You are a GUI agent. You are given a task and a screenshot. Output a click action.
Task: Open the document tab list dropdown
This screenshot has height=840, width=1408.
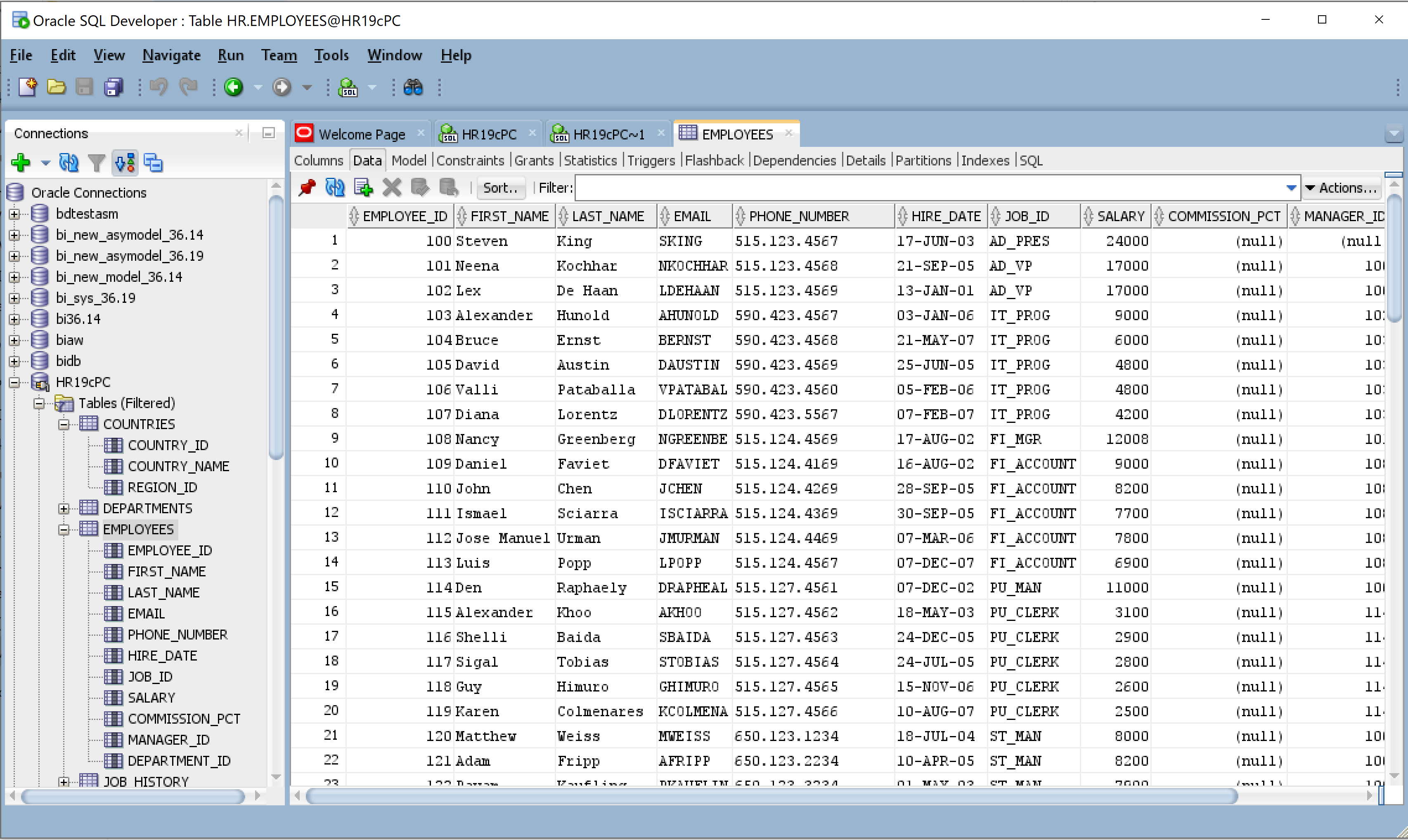coord(1394,134)
